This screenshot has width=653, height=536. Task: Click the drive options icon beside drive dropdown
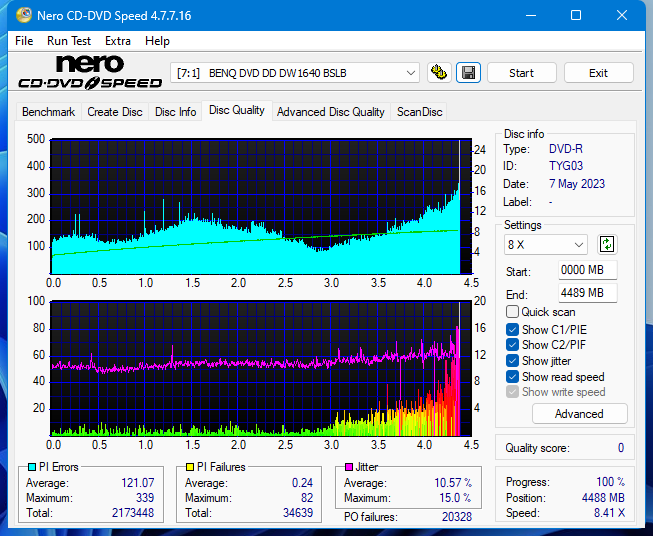pos(438,73)
